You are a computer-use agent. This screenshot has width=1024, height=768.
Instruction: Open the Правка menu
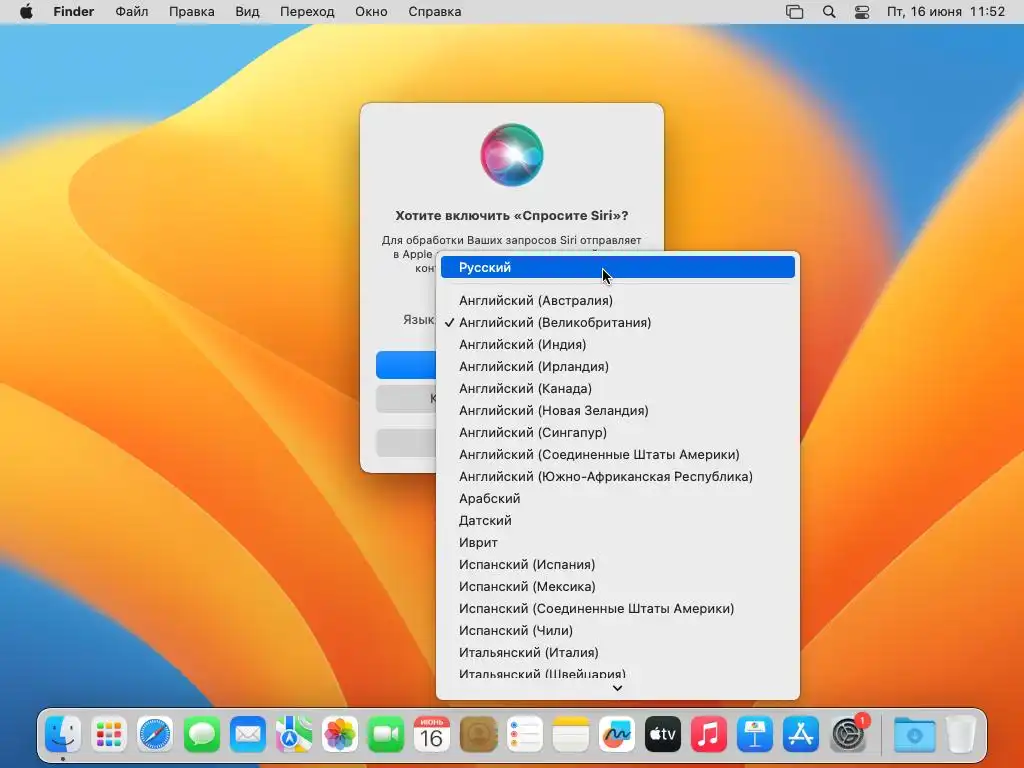click(x=191, y=12)
